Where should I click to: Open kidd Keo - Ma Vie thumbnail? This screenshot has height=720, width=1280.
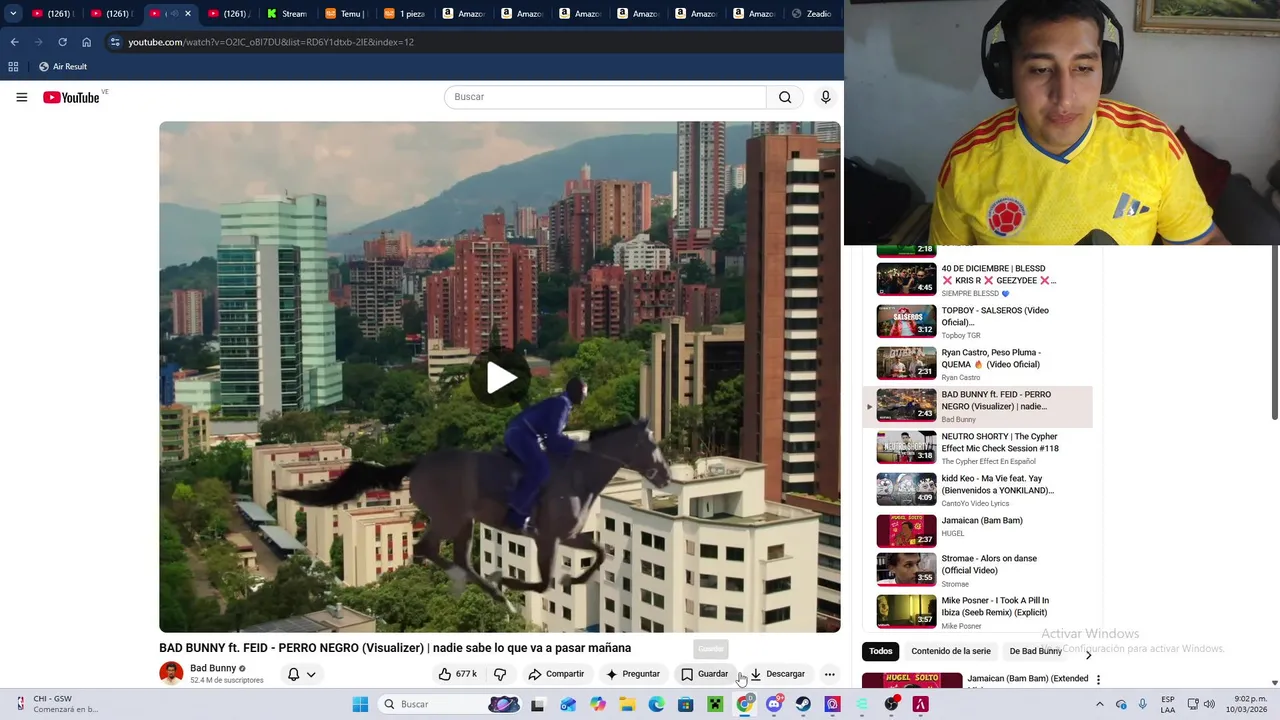tap(906, 489)
